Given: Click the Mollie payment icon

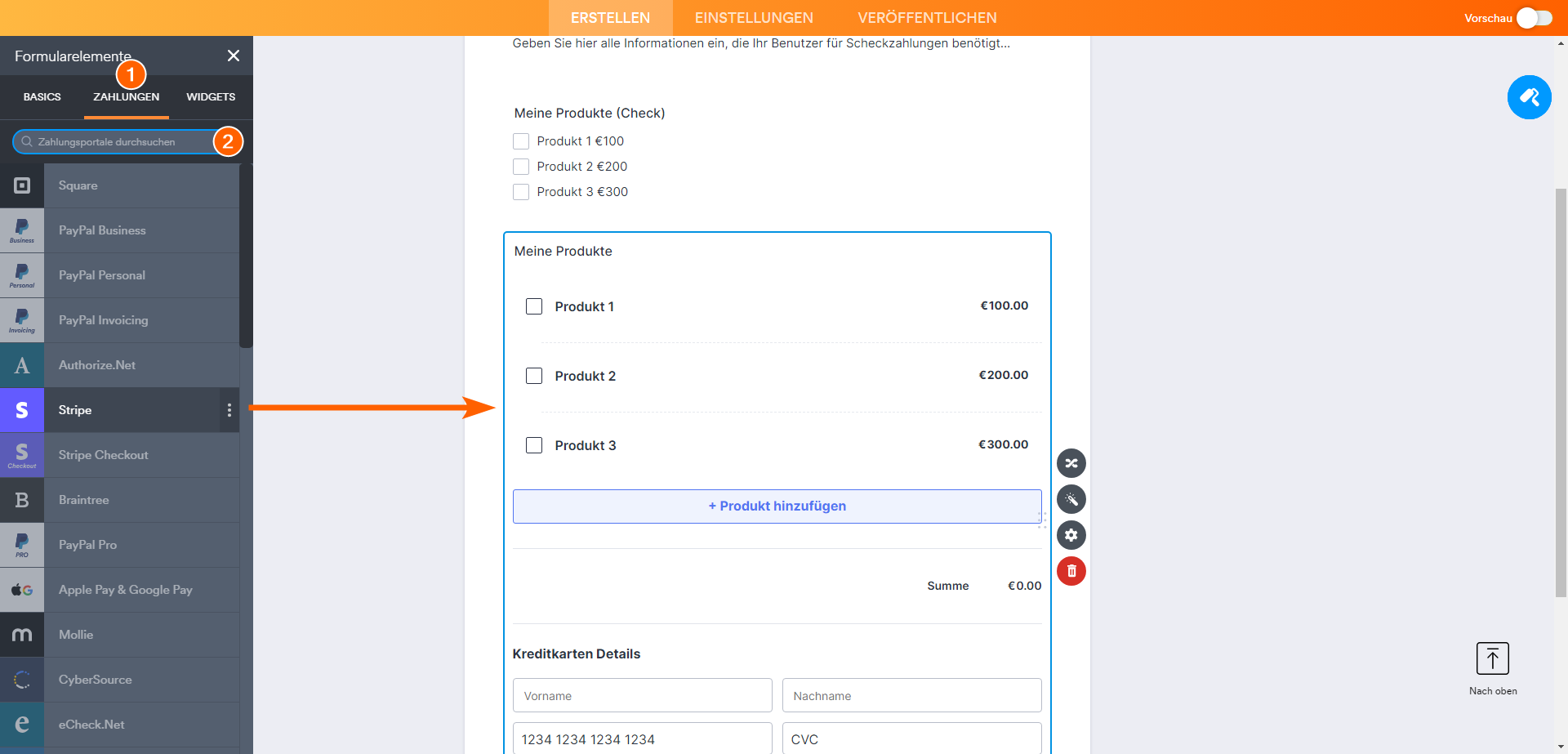Looking at the screenshot, I should point(22,635).
